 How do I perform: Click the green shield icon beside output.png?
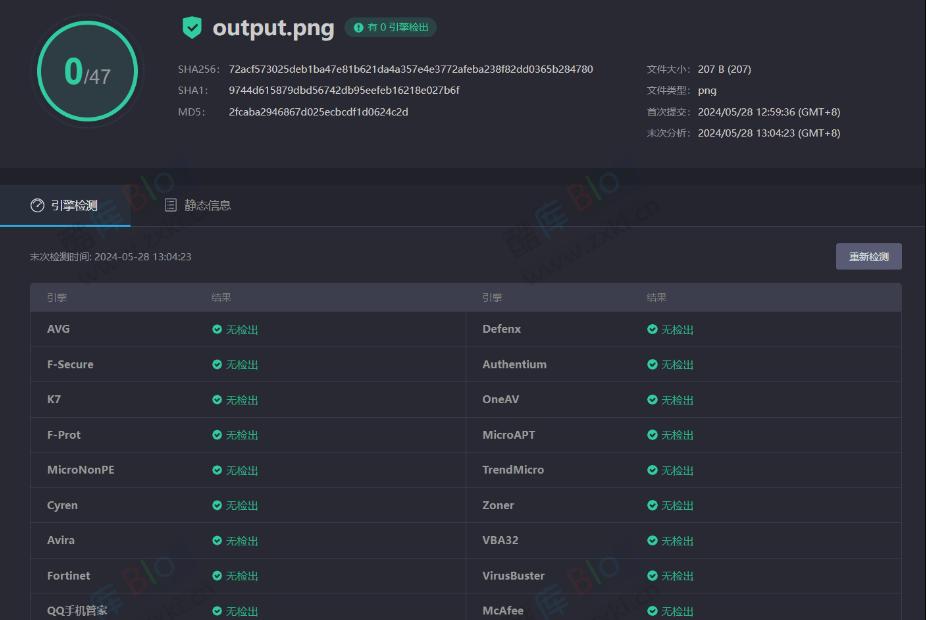tap(192, 28)
